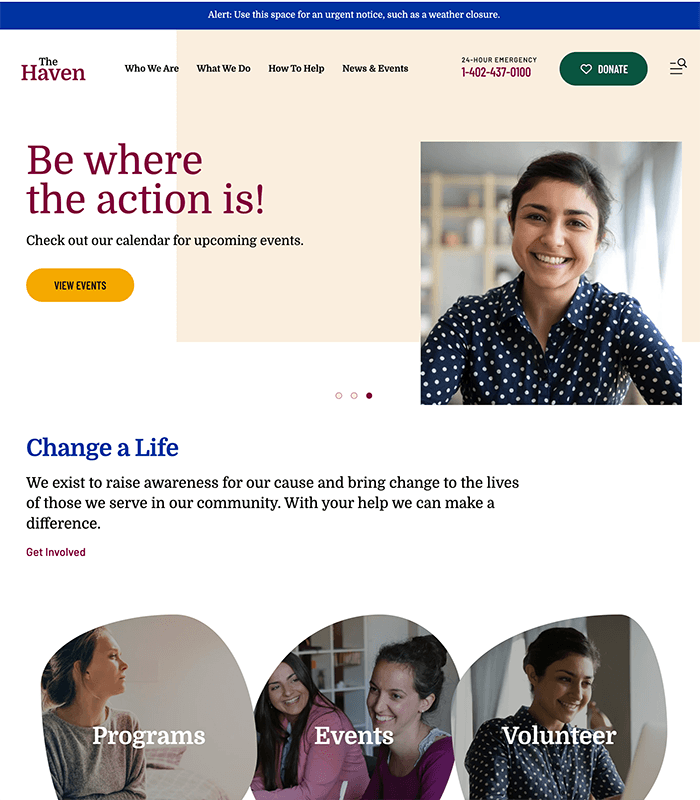Call the emergency number 1-402-437-0100
The image size is (700, 800).
(x=496, y=72)
